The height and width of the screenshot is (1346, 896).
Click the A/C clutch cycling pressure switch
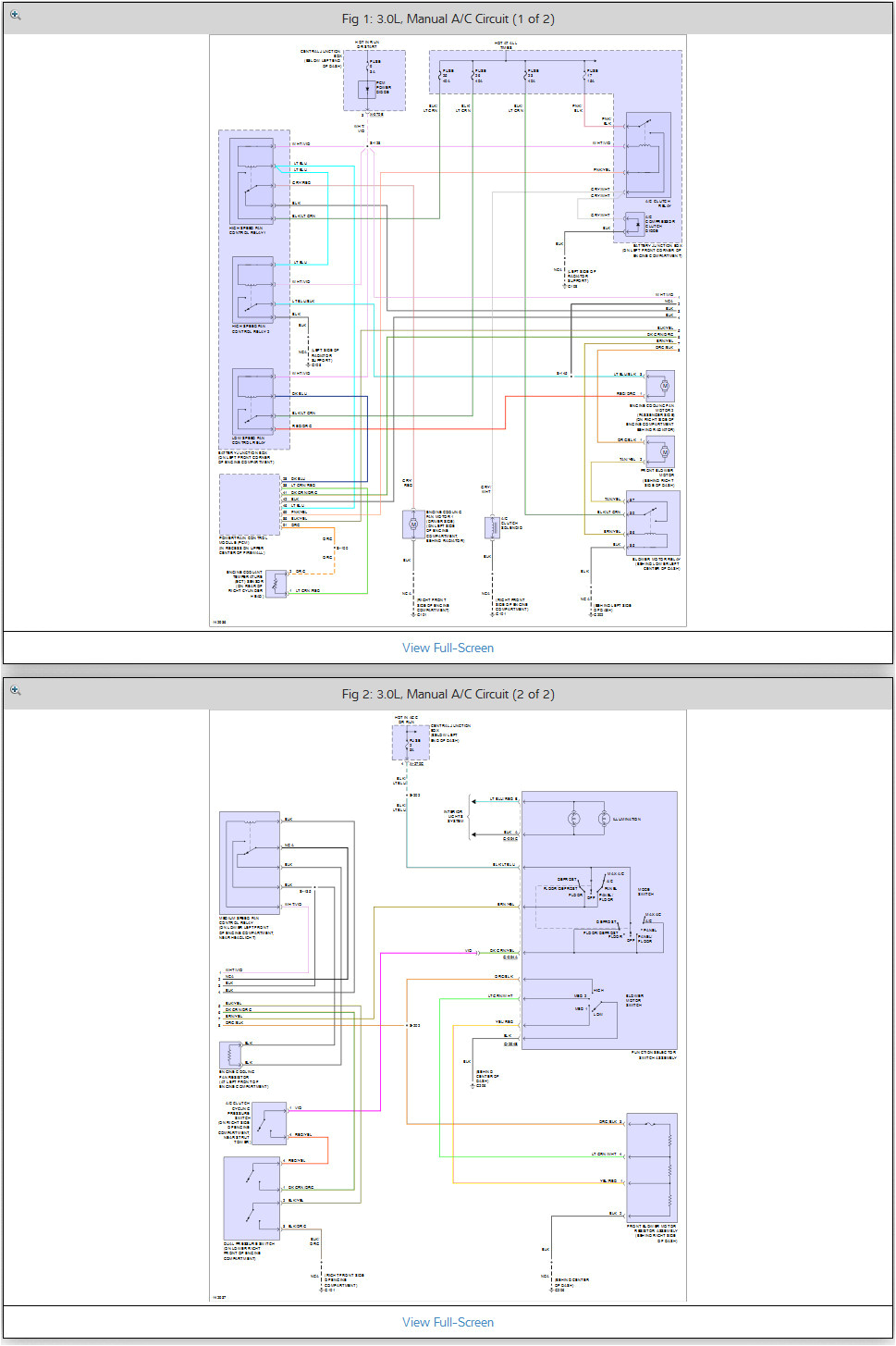tap(269, 1123)
